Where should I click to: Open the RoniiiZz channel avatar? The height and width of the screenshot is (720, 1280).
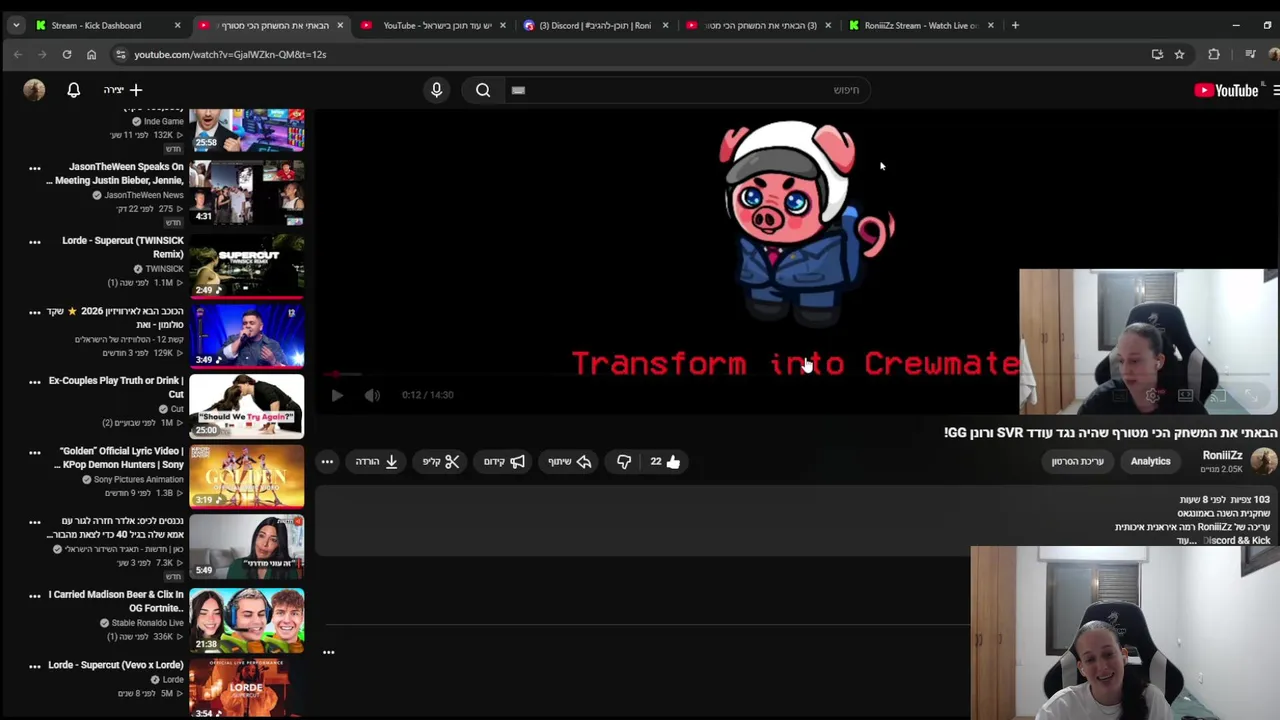point(1263,460)
